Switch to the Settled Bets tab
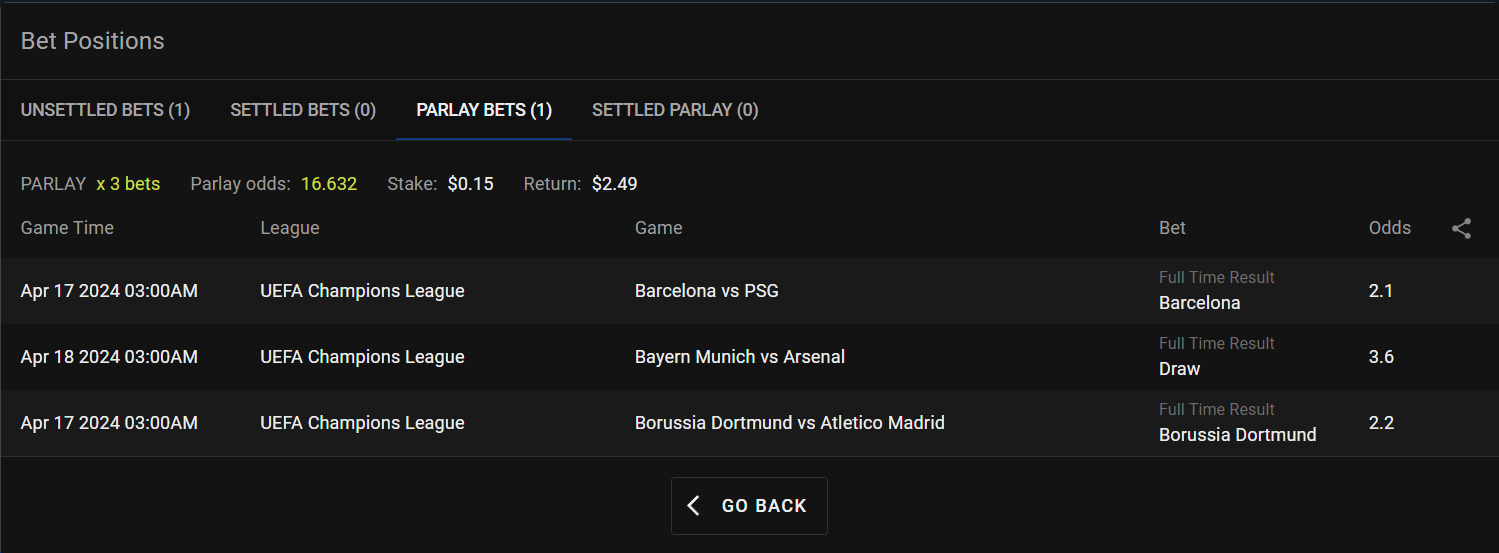 point(303,110)
